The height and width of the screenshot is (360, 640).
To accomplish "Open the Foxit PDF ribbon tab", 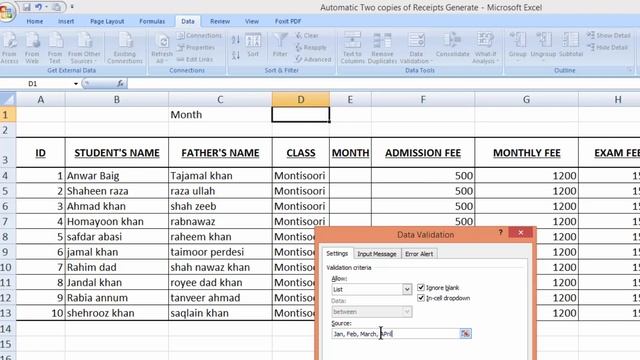I will pos(288,21).
